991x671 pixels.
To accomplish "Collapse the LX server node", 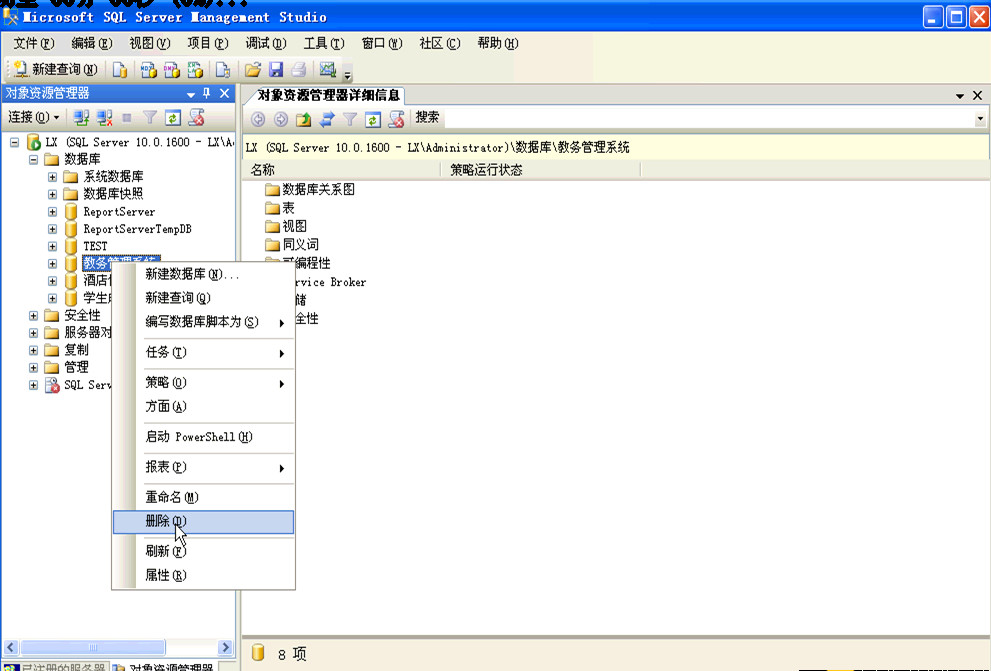I will pyautogui.click(x=14, y=142).
